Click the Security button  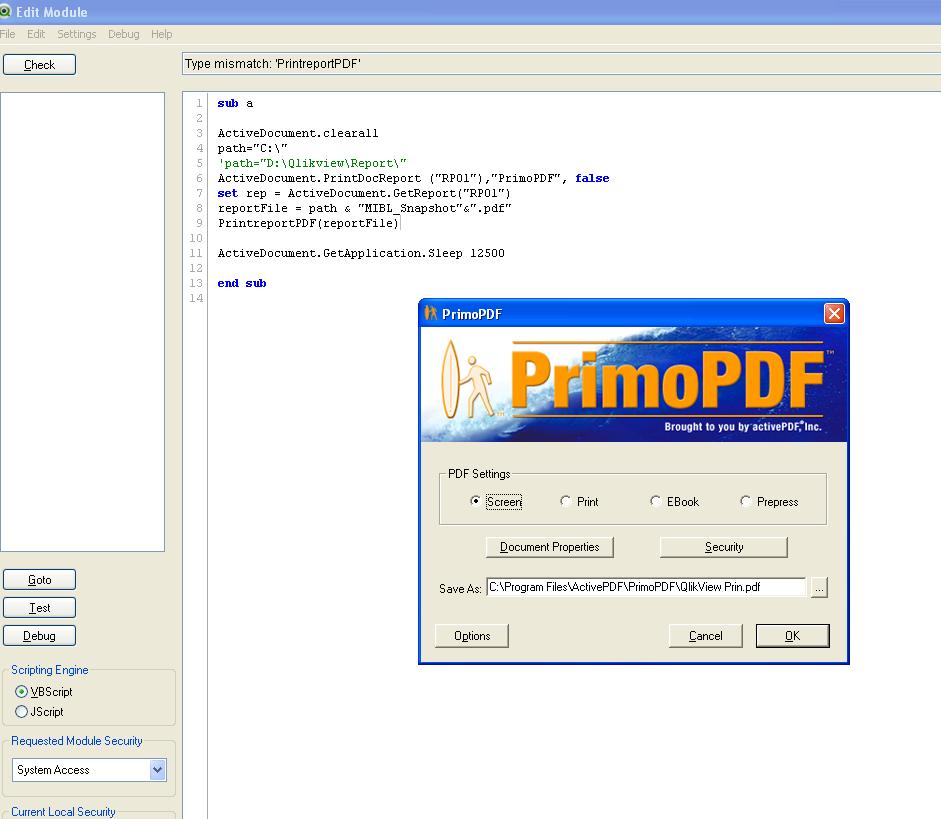723,547
